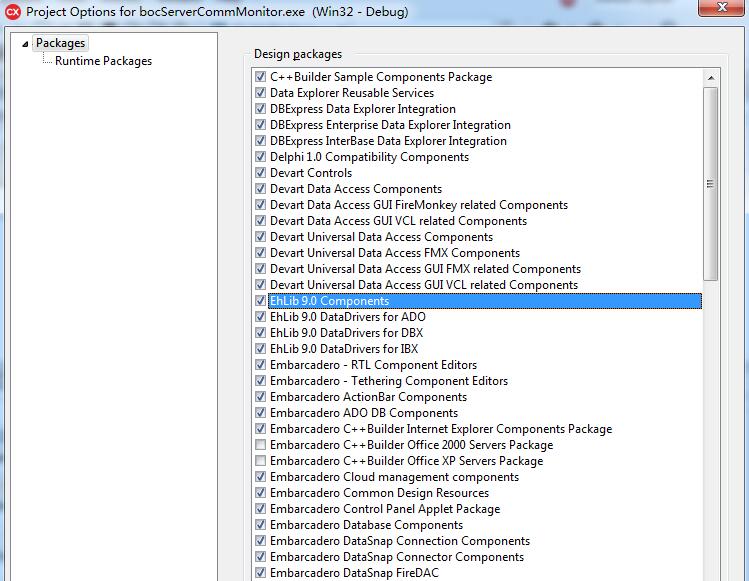Enable Embarcadero C++Builder Office 2000 Servers Package
This screenshot has height=581, width=749.
coord(261,445)
